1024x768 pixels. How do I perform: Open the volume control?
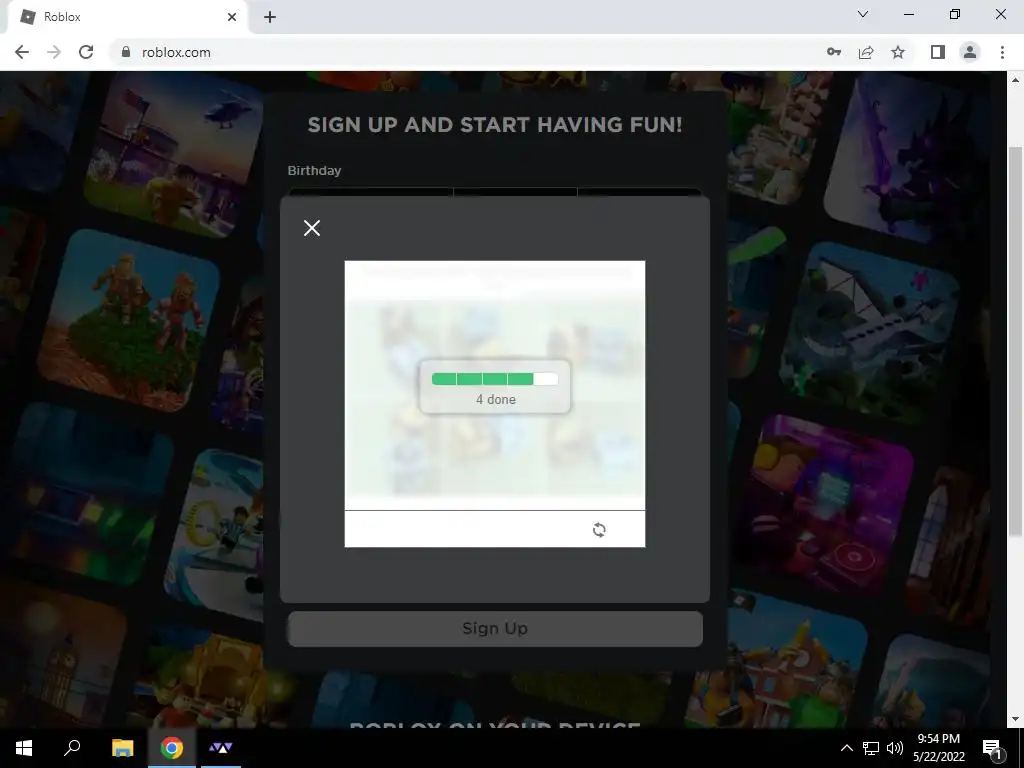pyautogui.click(x=895, y=748)
